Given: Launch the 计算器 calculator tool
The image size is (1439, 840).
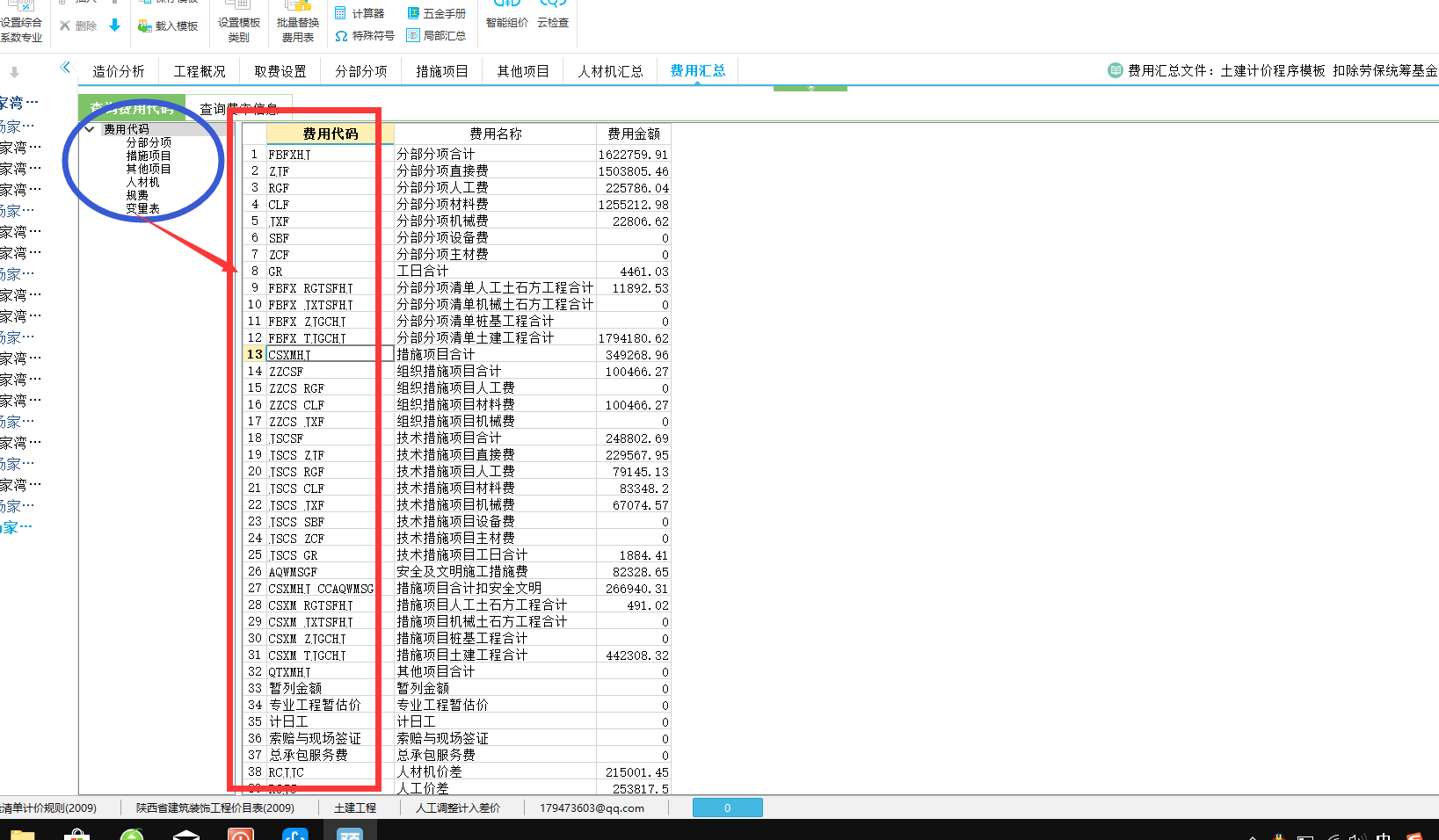Looking at the screenshot, I should [359, 13].
